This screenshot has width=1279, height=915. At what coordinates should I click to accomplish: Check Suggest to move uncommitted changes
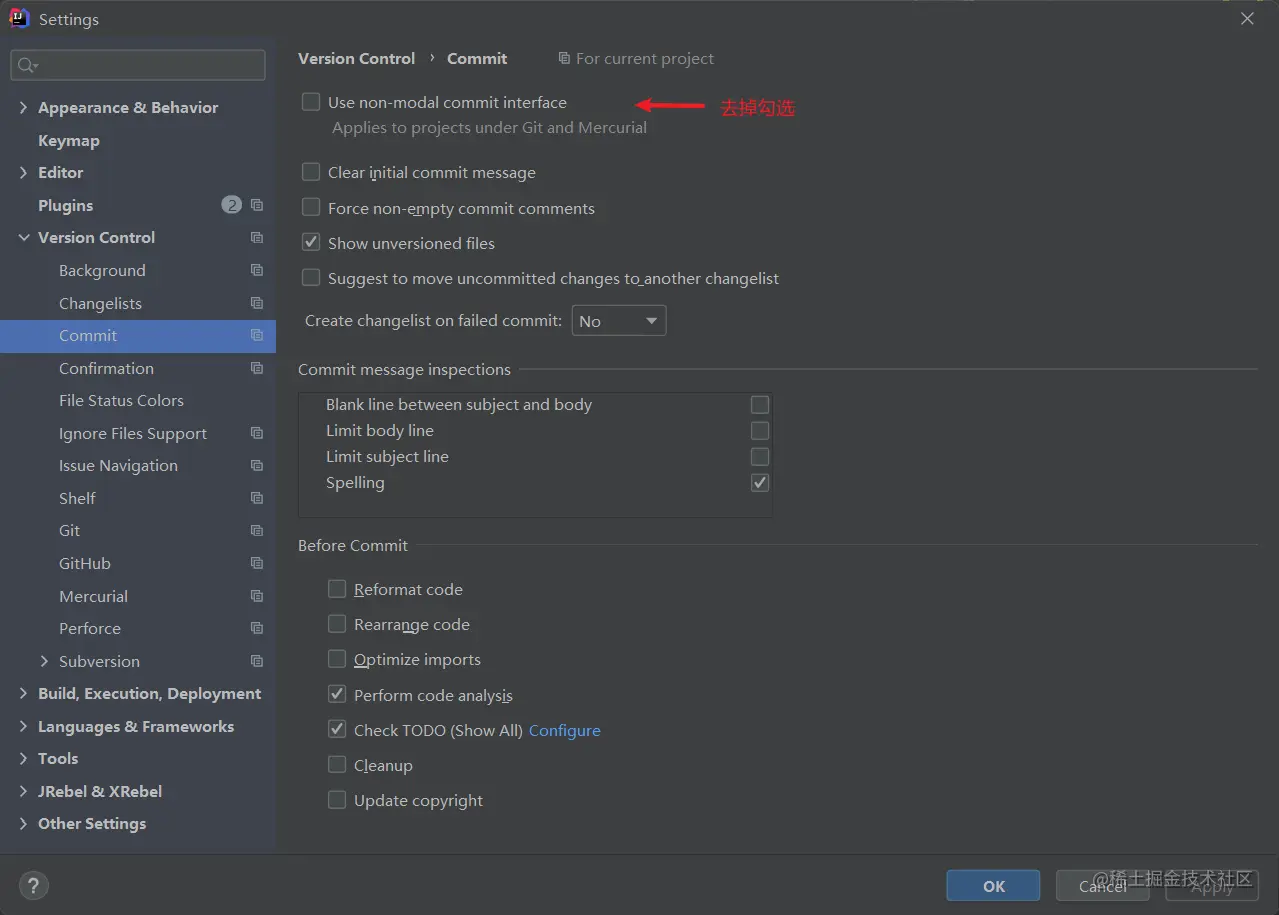tap(311, 278)
